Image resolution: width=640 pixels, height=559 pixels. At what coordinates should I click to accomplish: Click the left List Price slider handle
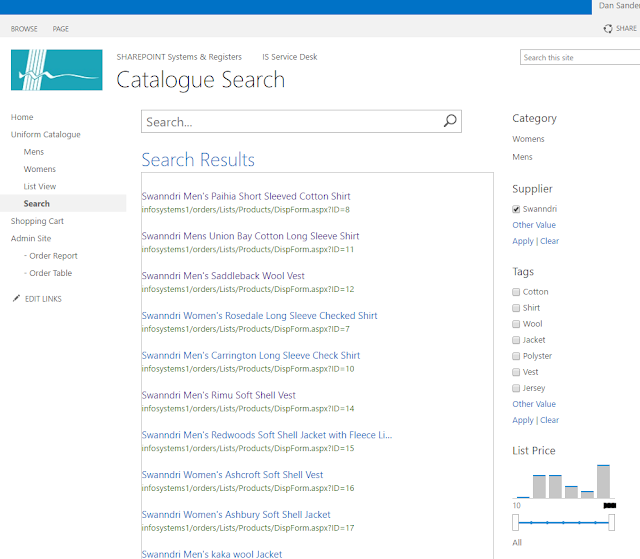click(516, 522)
